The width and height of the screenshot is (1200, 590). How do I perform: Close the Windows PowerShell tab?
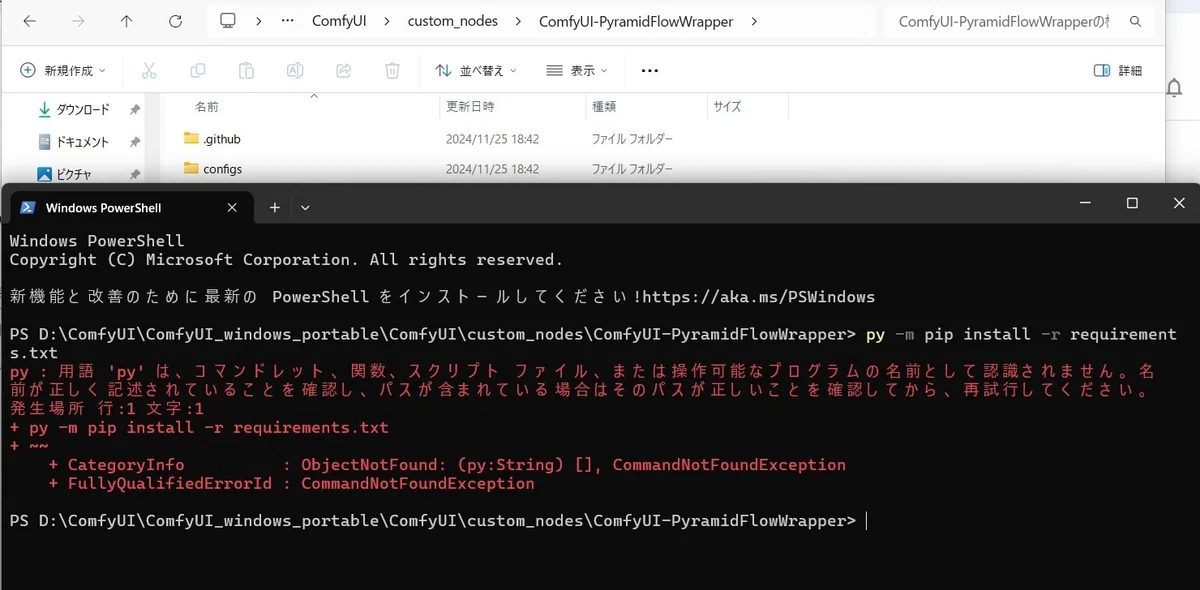coord(232,207)
